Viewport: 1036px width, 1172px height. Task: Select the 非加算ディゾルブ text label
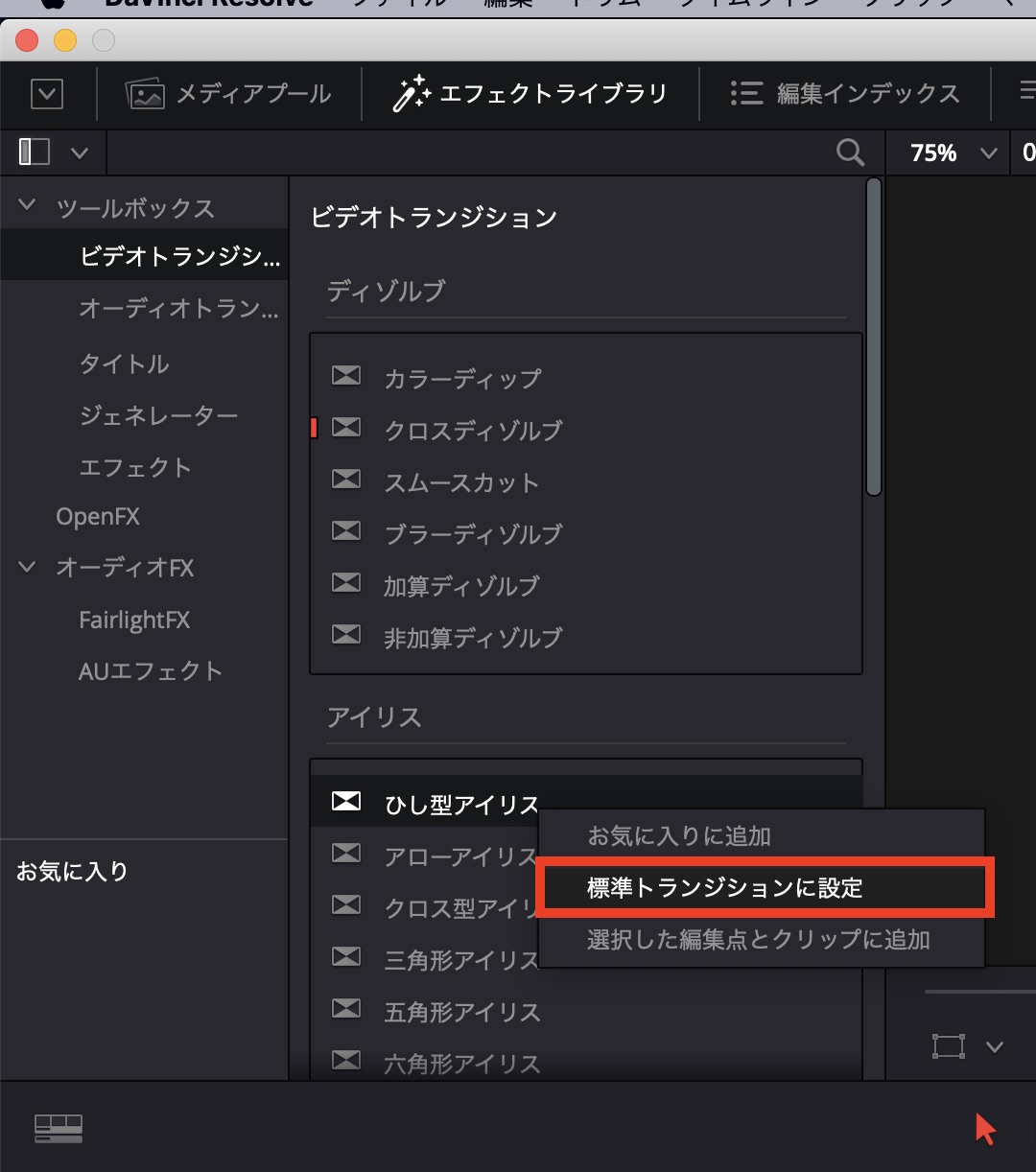click(473, 638)
